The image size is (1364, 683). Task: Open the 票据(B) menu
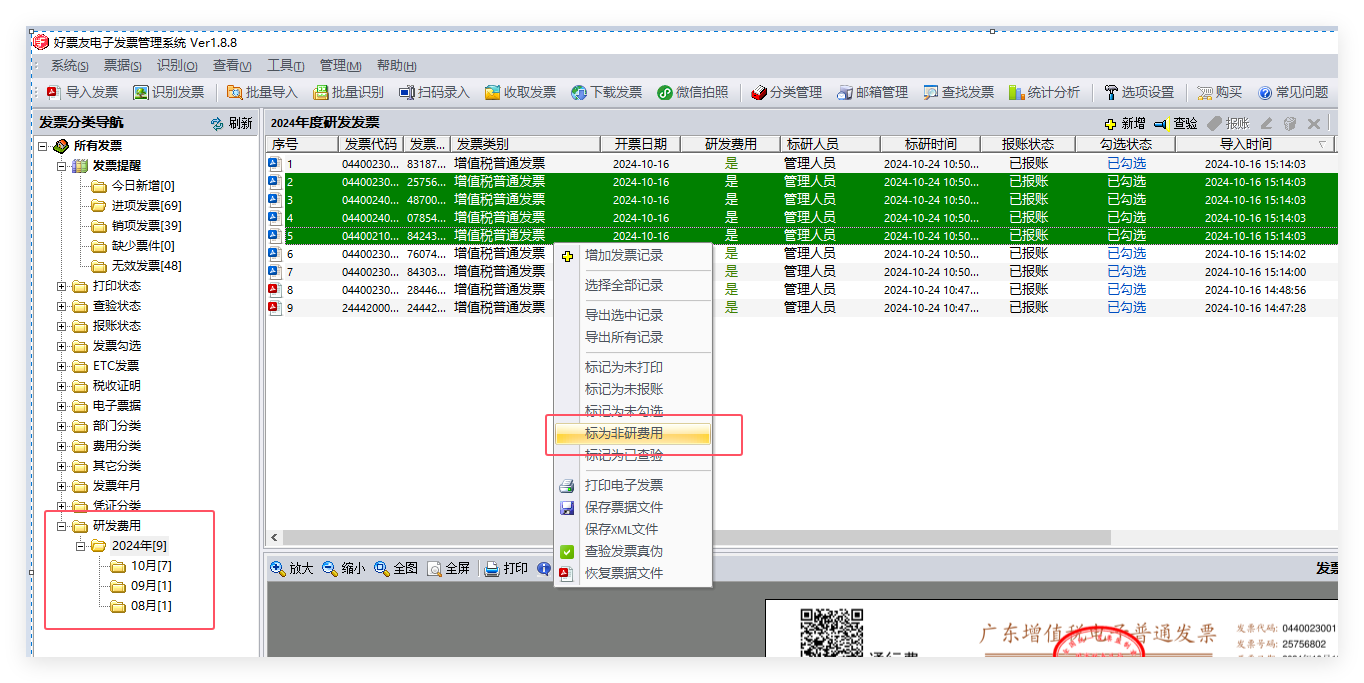123,65
